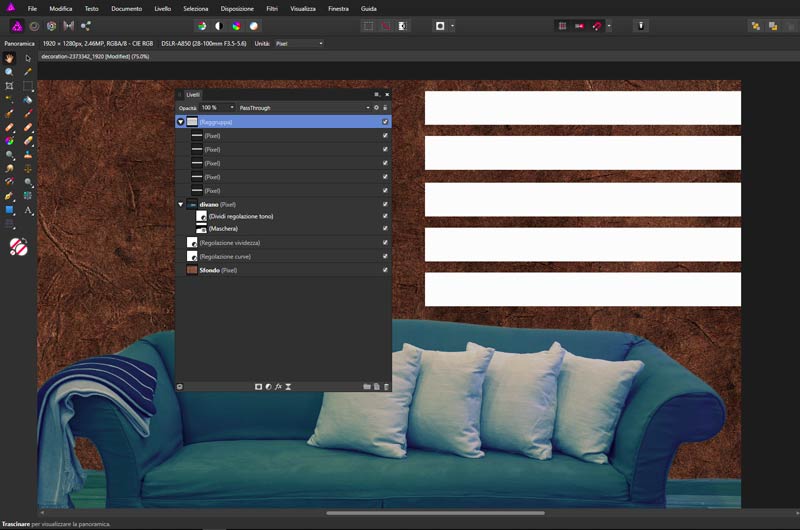800x530 pixels.
Task: Select the Move arrow tool
Action: pos(28,58)
